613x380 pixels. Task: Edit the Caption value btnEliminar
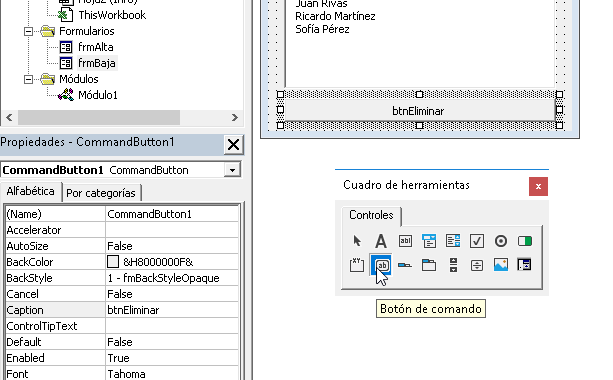click(x=172, y=310)
